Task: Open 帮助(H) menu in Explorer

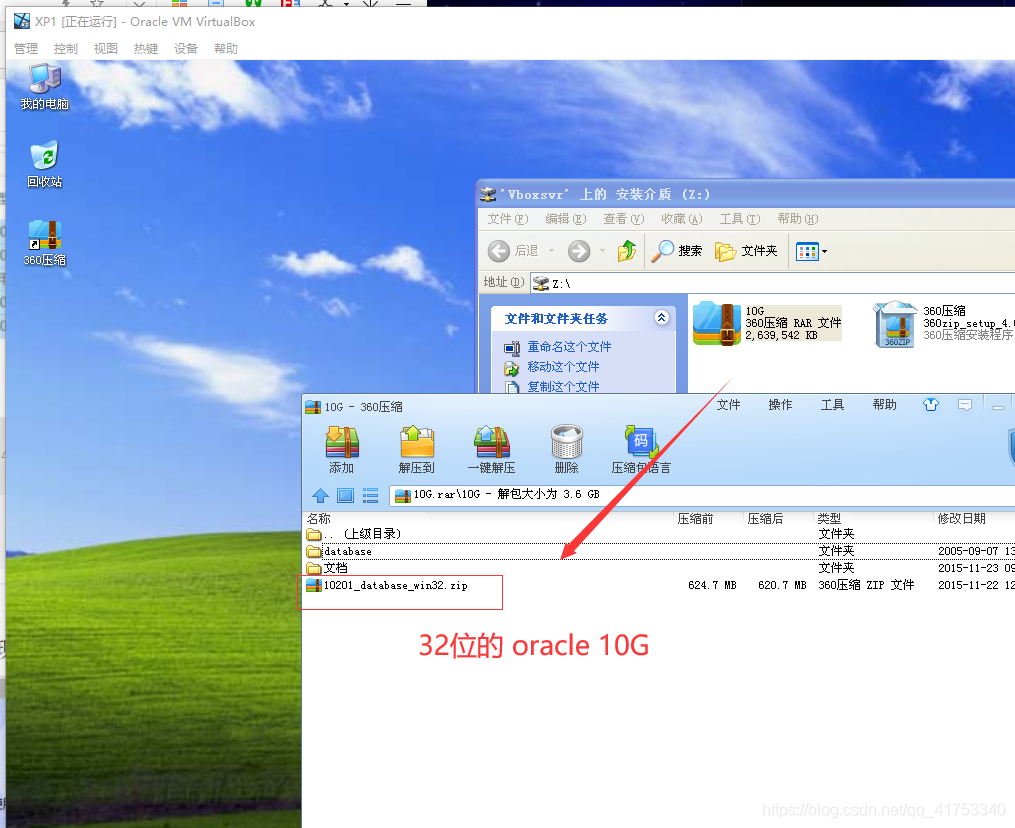Action: pyautogui.click(x=798, y=219)
